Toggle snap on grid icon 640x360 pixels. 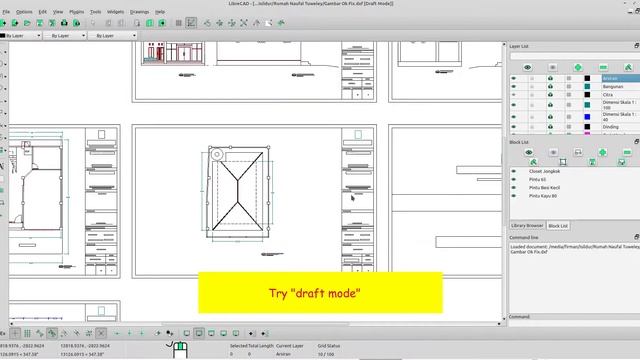[x=27, y=333]
